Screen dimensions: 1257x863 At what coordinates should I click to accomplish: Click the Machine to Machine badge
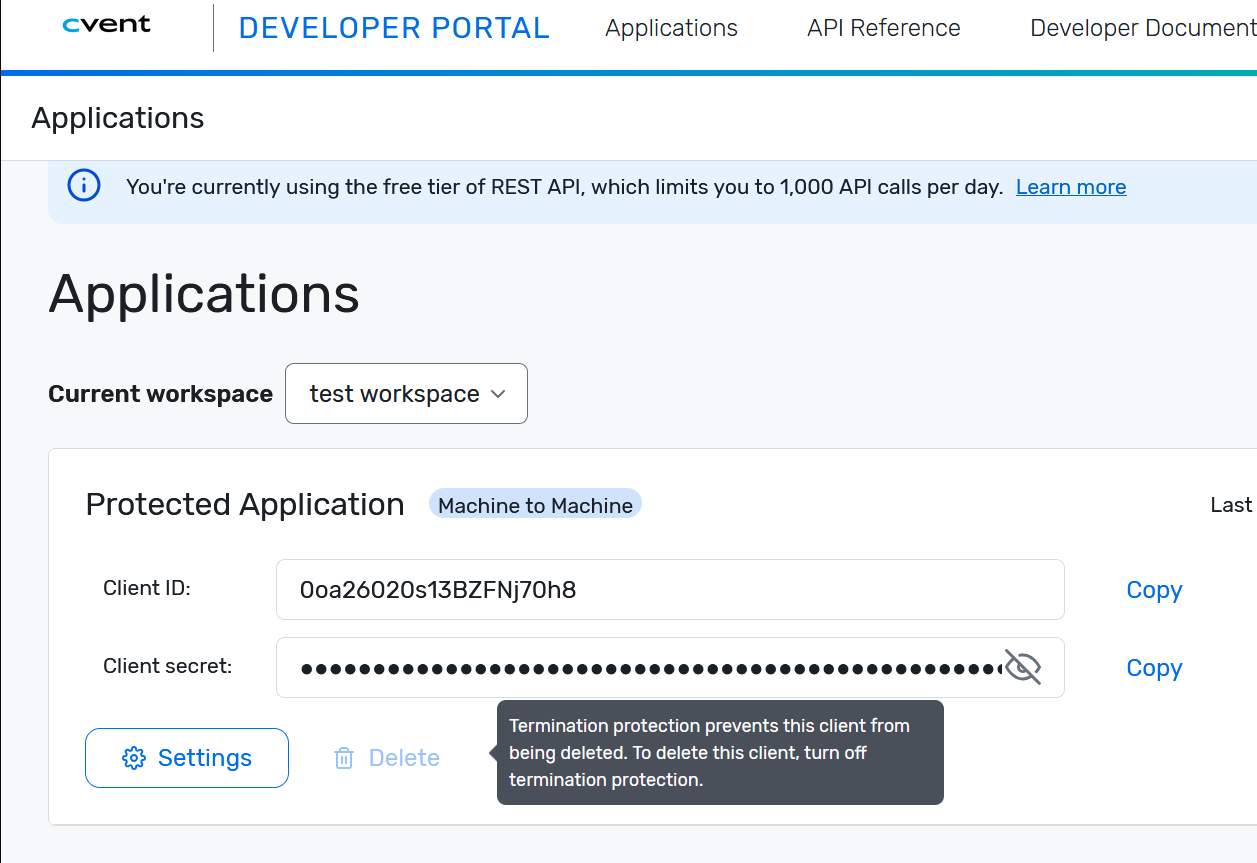pos(535,505)
